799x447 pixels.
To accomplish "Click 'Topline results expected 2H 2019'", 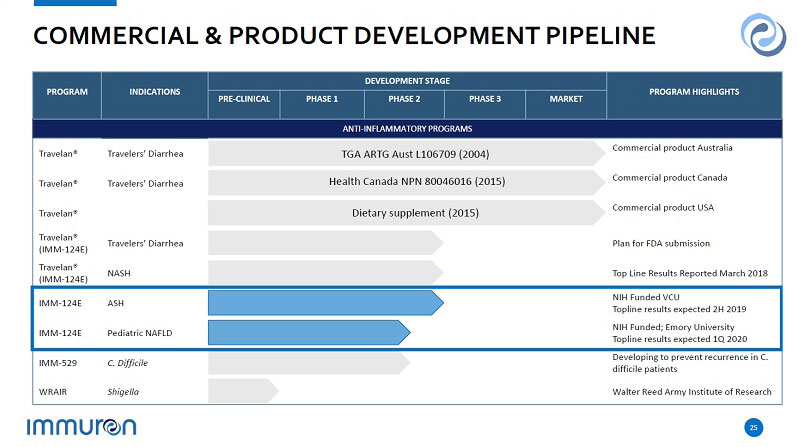I will (679, 309).
